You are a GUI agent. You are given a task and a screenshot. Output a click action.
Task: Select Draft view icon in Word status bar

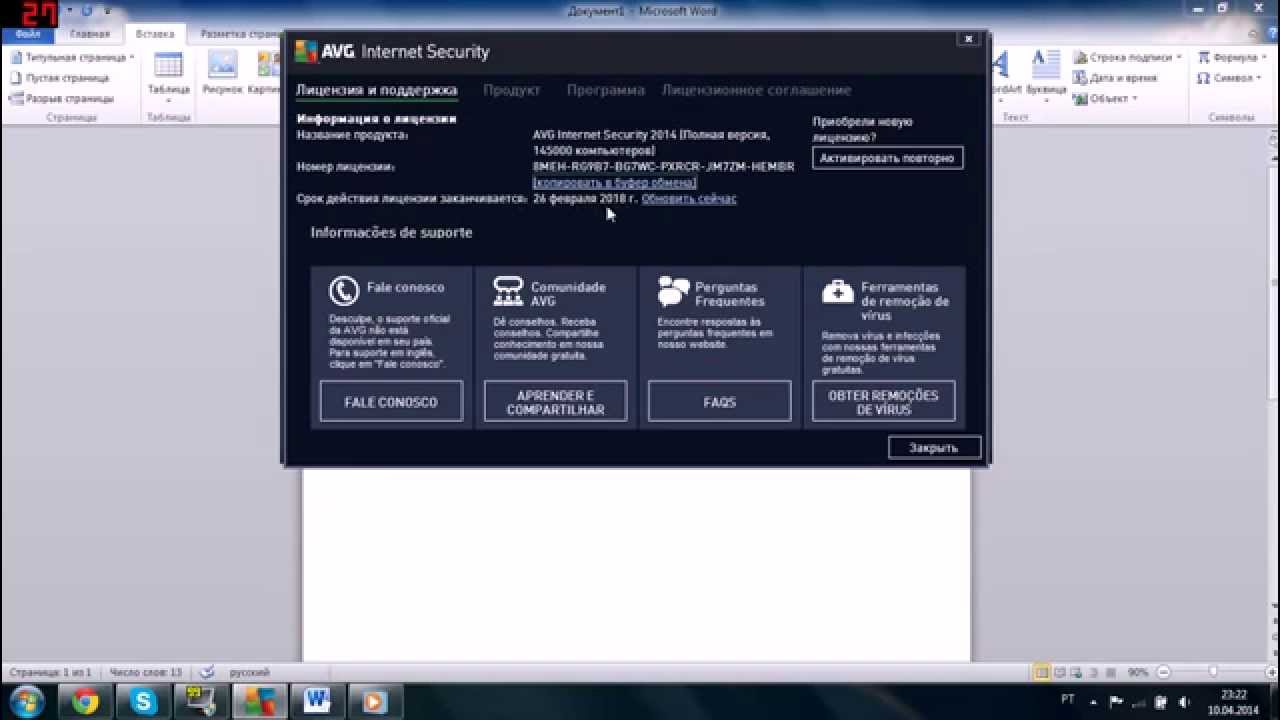pyautogui.click(x=1110, y=672)
